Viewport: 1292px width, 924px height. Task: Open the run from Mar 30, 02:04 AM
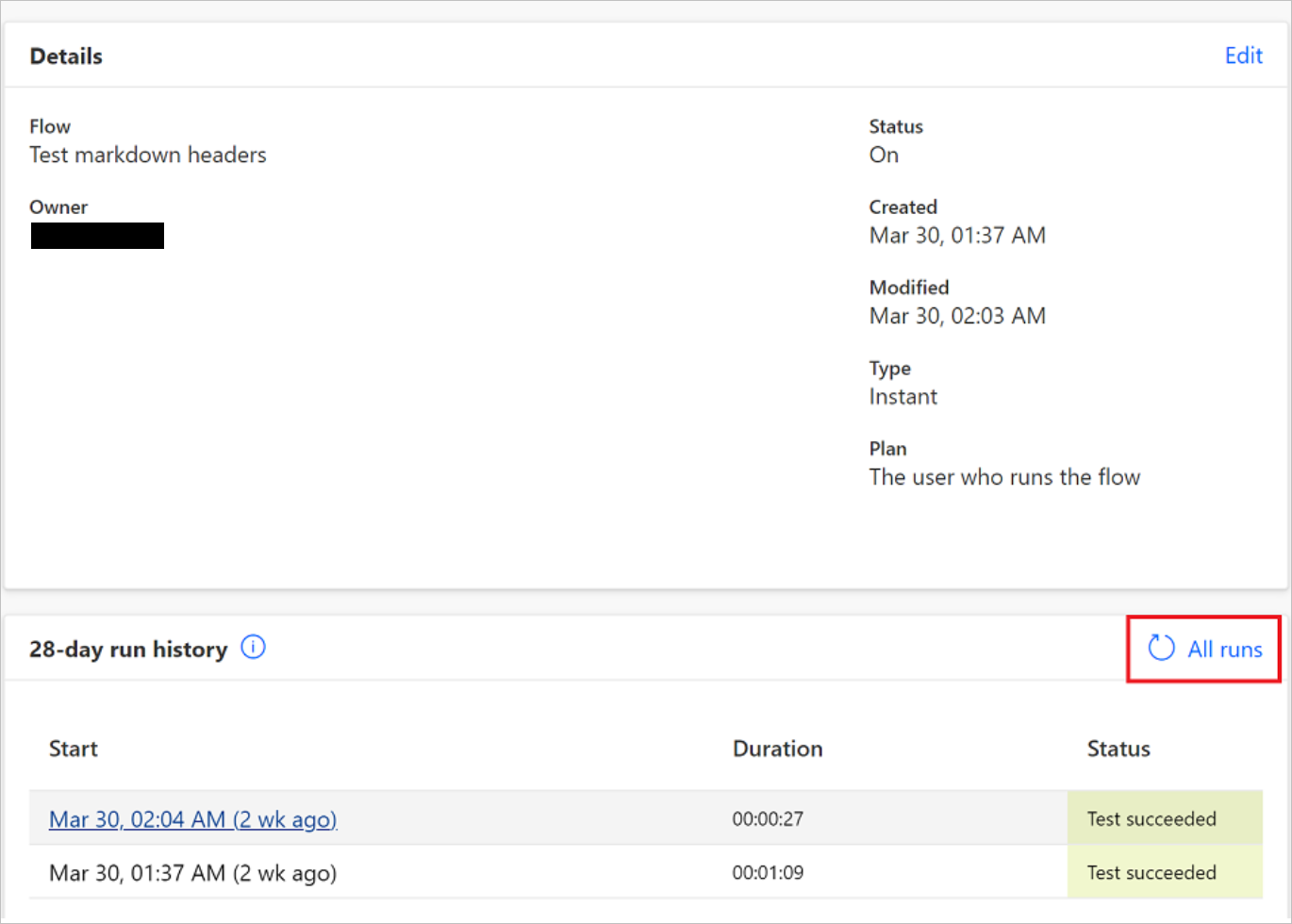pyautogui.click(x=192, y=819)
